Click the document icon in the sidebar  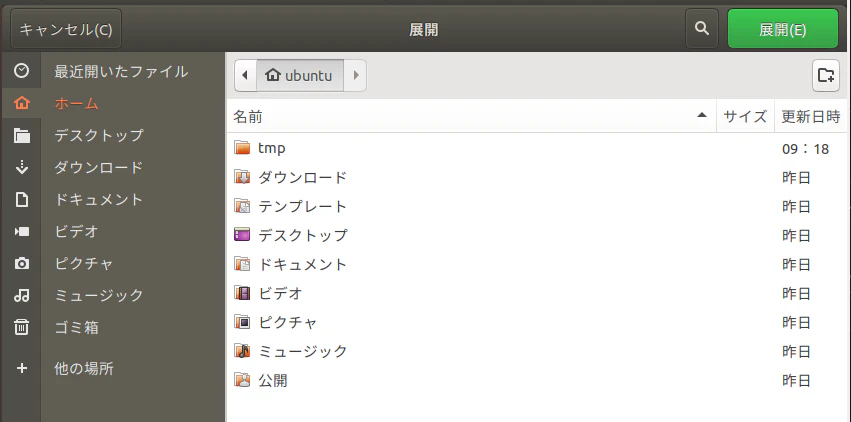[x=22, y=200]
